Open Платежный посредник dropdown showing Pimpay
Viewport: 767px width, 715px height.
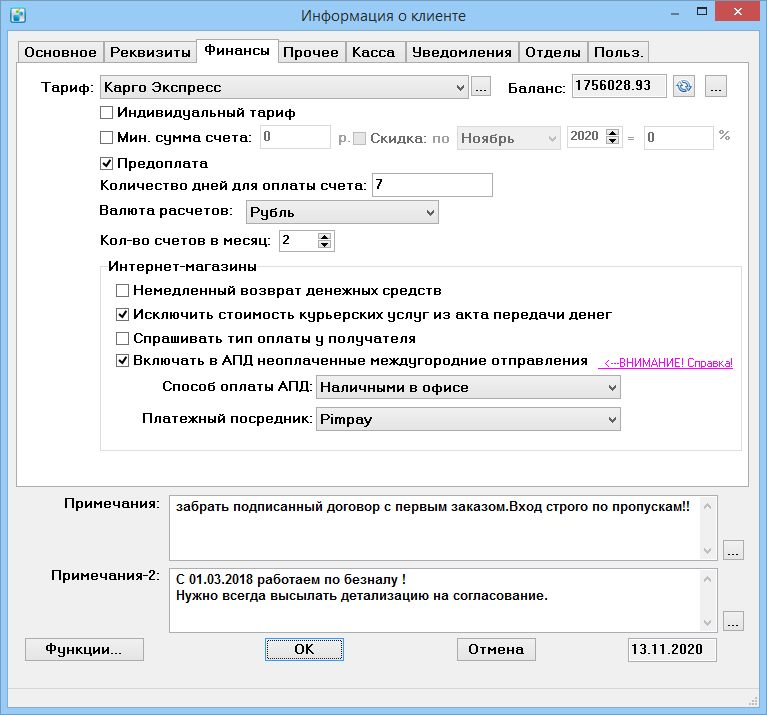pyautogui.click(x=468, y=419)
